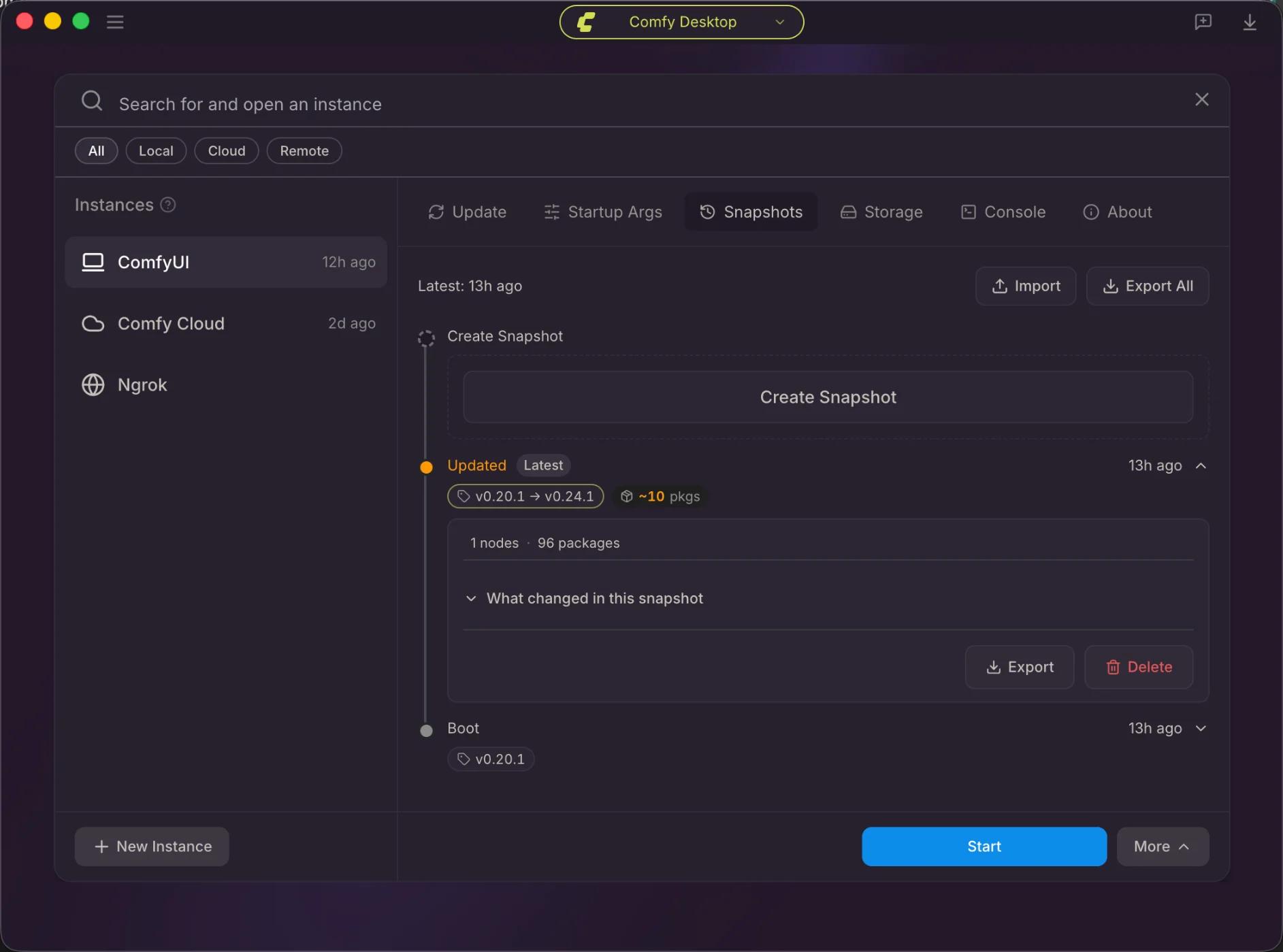1283x952 pixels.
Task: Click the globe icon beside Ngrok
Action: coord(93,384)
